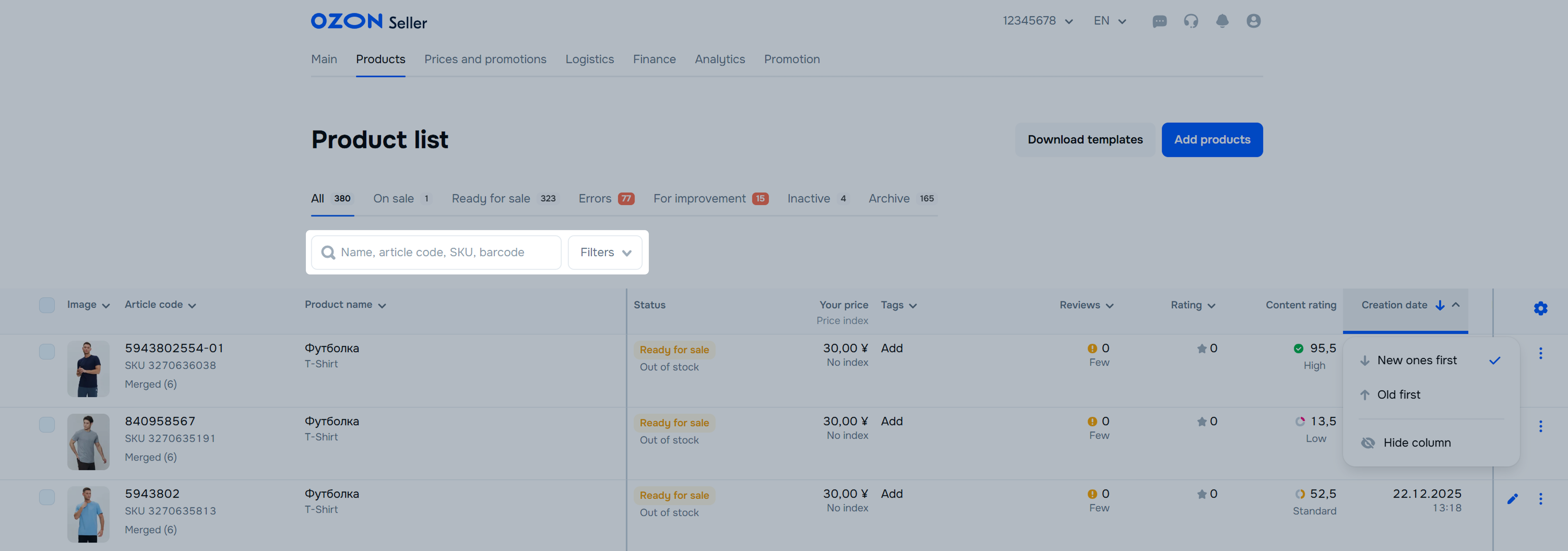The width and height of the screenshot is (1568, 551).
Task: Click the pencil edit icon for 5943802
Action: tap(1513, 499)
